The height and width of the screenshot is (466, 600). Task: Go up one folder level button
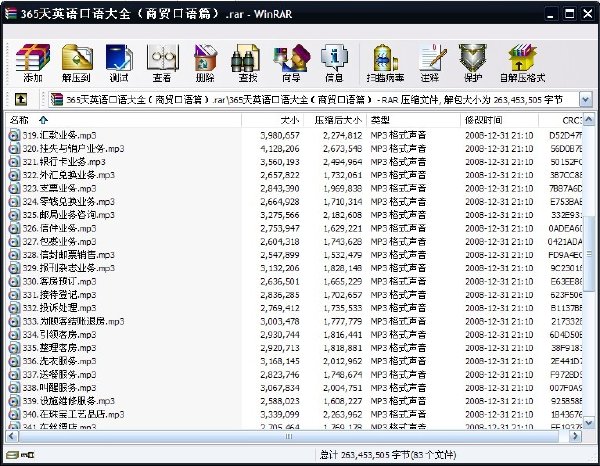21,99
